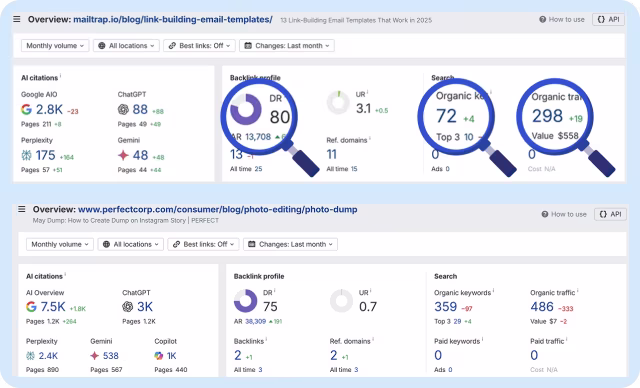Click API button in perfectcorp panel
Viewport: 640px width, 388px height.
[x=610, y=214]
